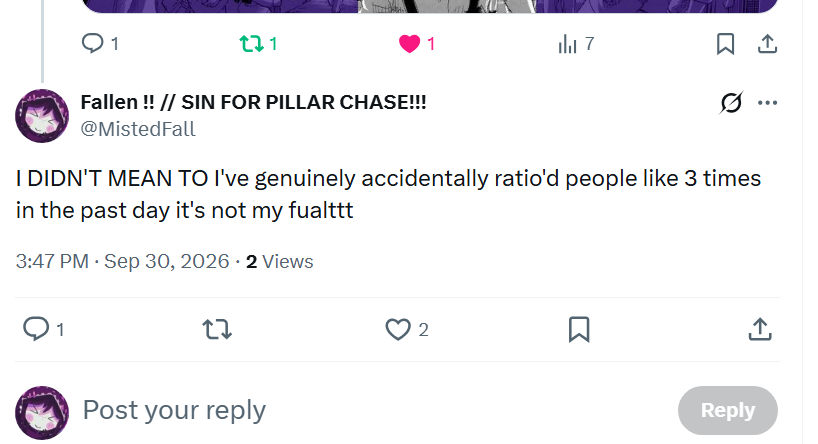This screenshot has height=444, width=818.
Task: Focus the Post your reply text field
Action: click(x=376, y=410)
